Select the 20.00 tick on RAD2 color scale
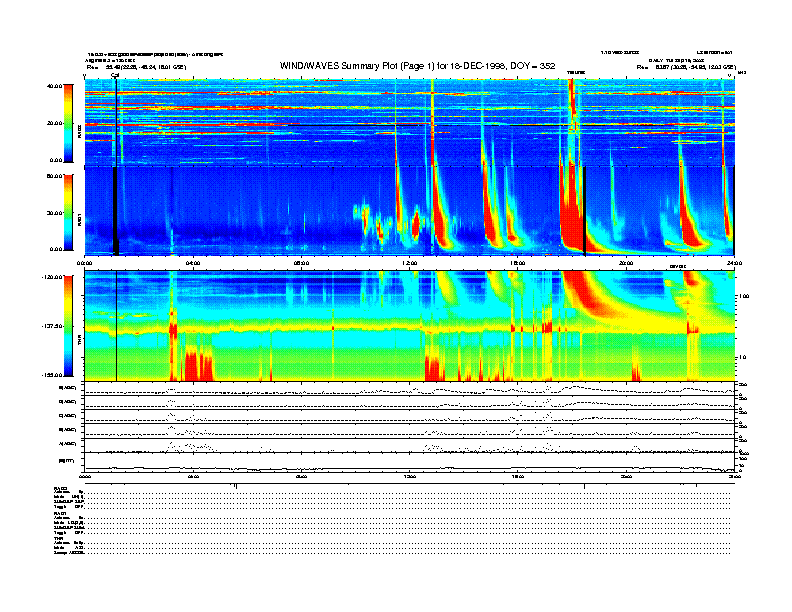 [55, 123]
